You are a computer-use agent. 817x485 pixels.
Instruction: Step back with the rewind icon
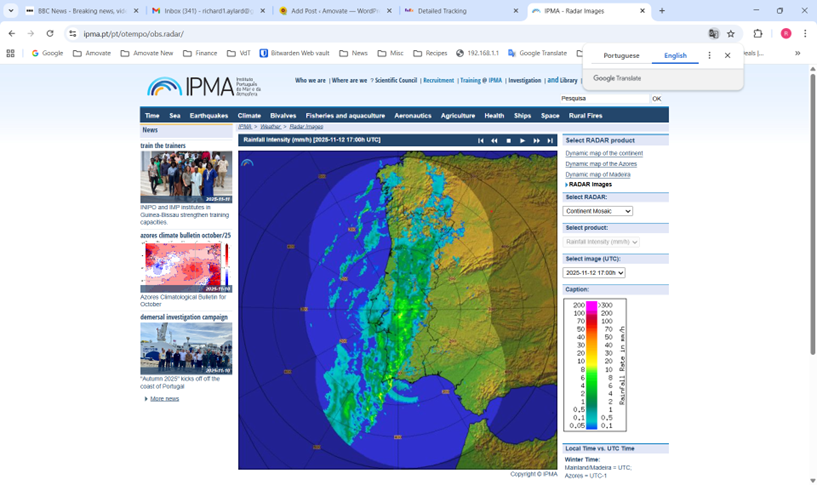[x=494, y=141]
